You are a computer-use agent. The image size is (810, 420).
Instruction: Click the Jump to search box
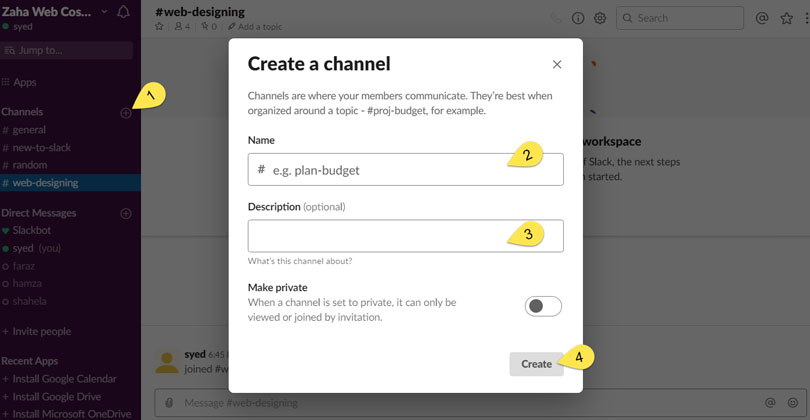click(x=67, y=50)
